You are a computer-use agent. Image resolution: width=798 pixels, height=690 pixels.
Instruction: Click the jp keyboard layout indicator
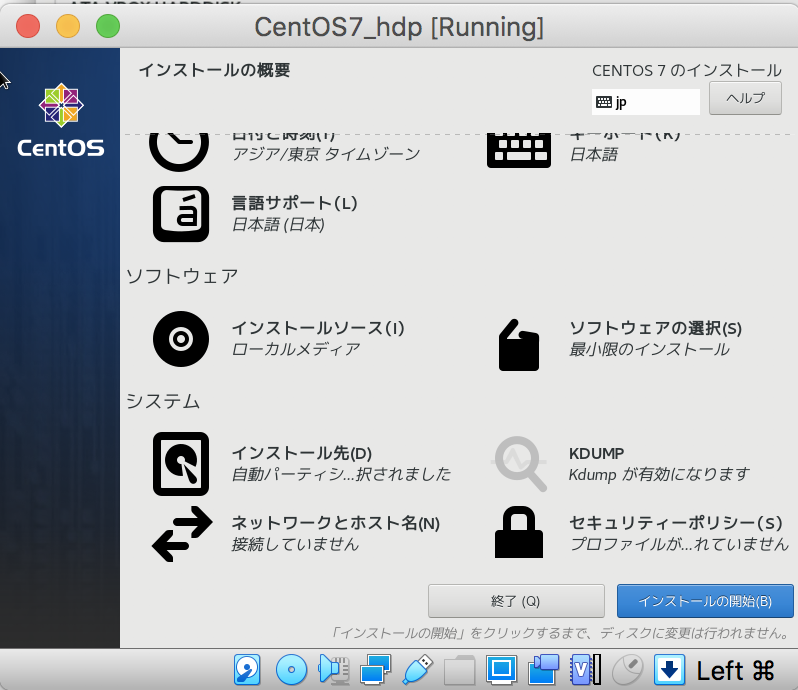coord(645,102)
